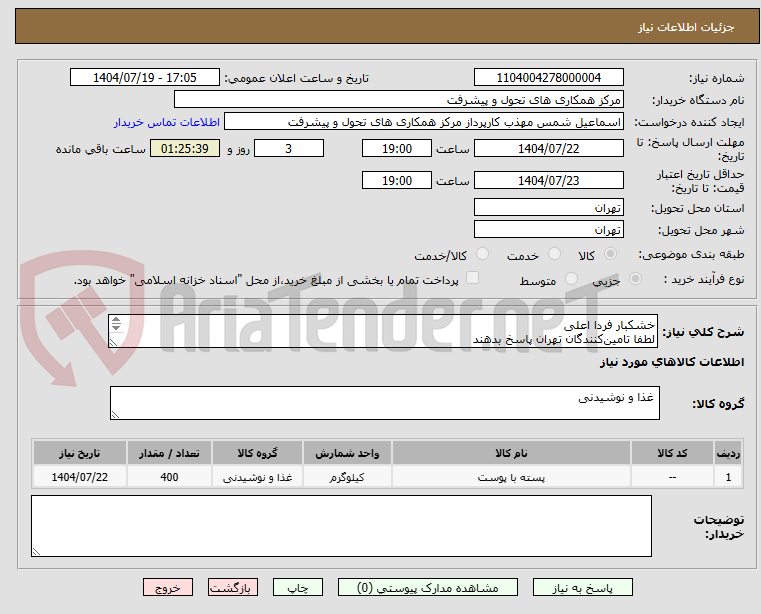Toggle the treasury bonds payment checkbox
Screen dimensions: 761x614
click(473, 279)
